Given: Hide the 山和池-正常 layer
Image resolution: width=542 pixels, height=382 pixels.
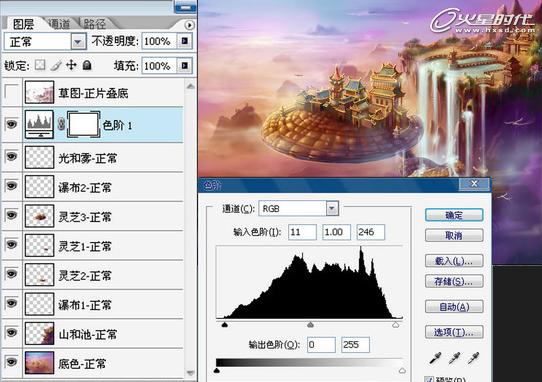Looking at the screenshot, I should (x=12, y=333).
